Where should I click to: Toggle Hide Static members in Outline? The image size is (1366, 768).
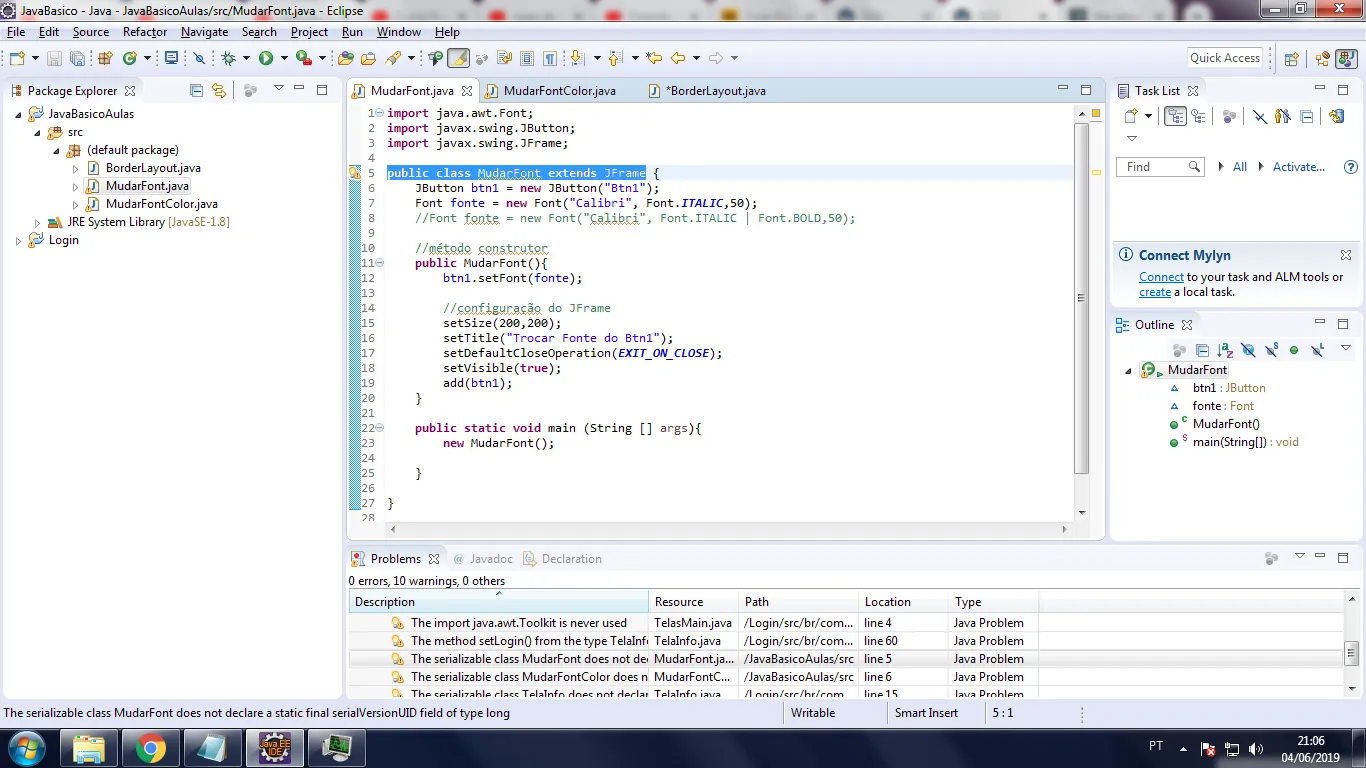pos(1271,350)
